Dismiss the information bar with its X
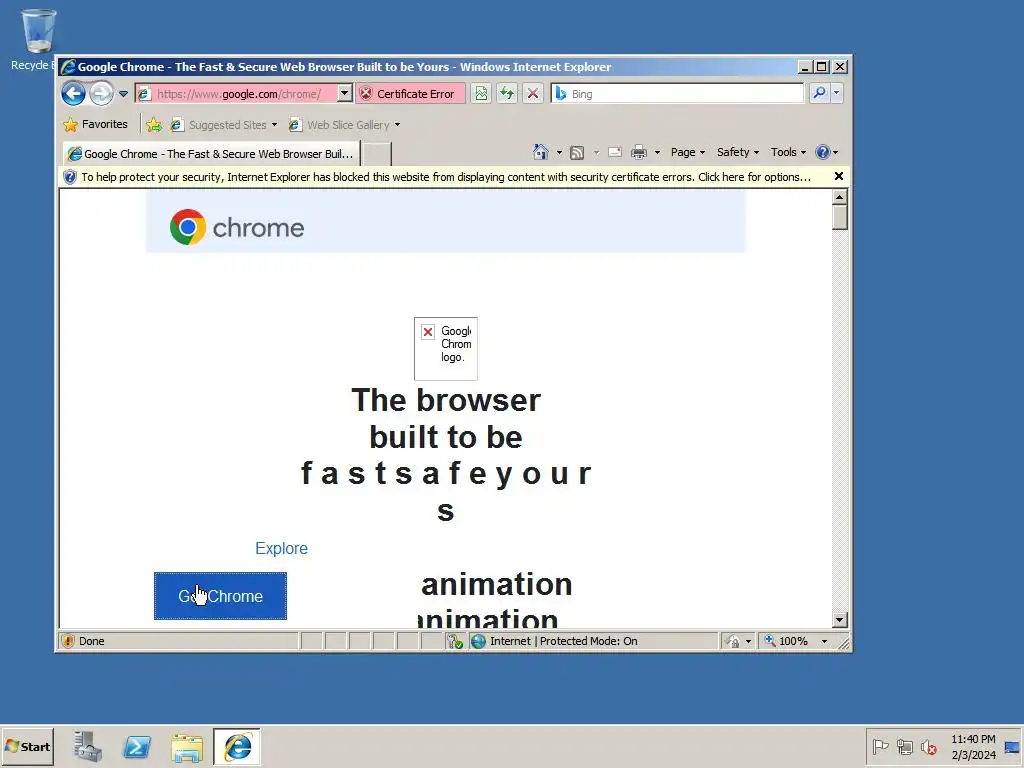The width and height of the screenshot is (1024, 768). [x=839, y=176]
